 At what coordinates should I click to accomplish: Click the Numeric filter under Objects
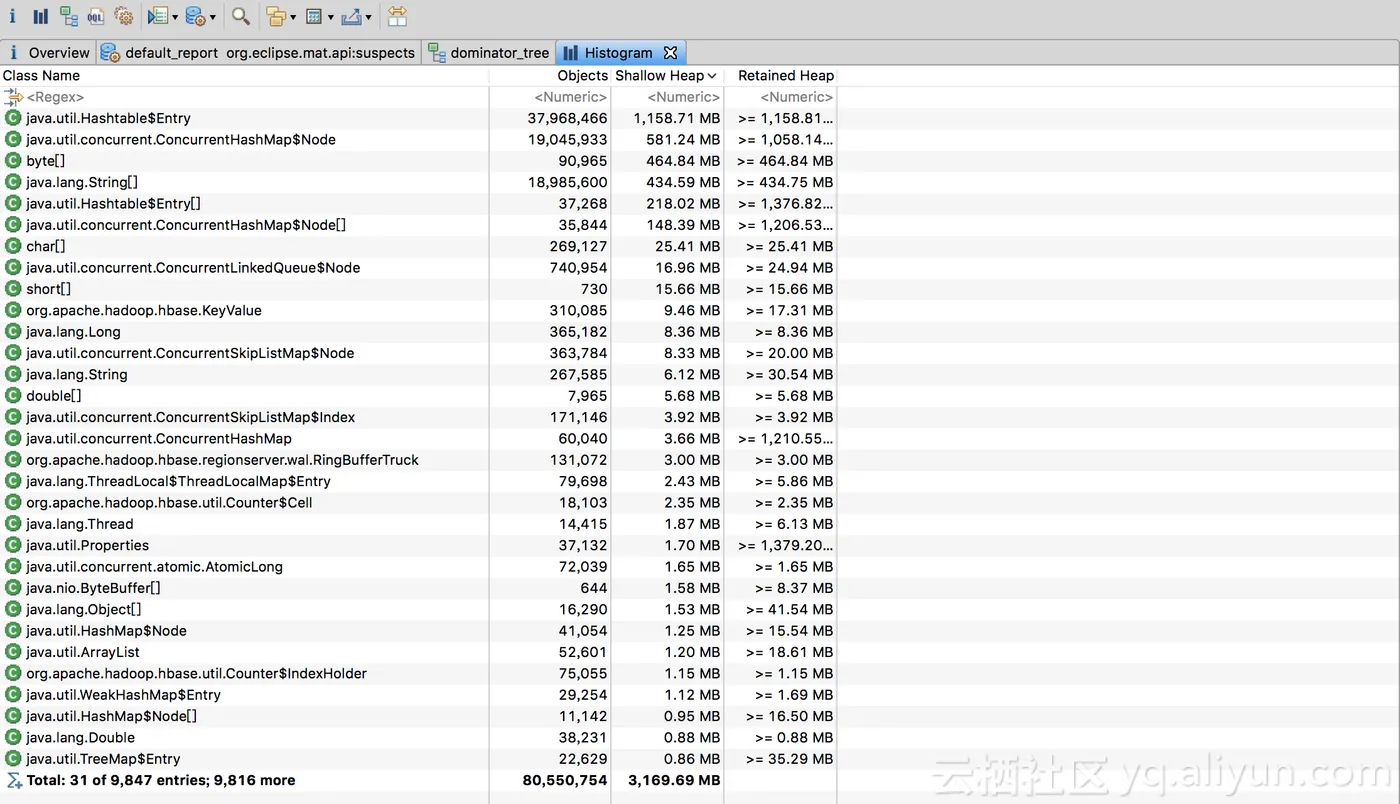tap(571, 97)
